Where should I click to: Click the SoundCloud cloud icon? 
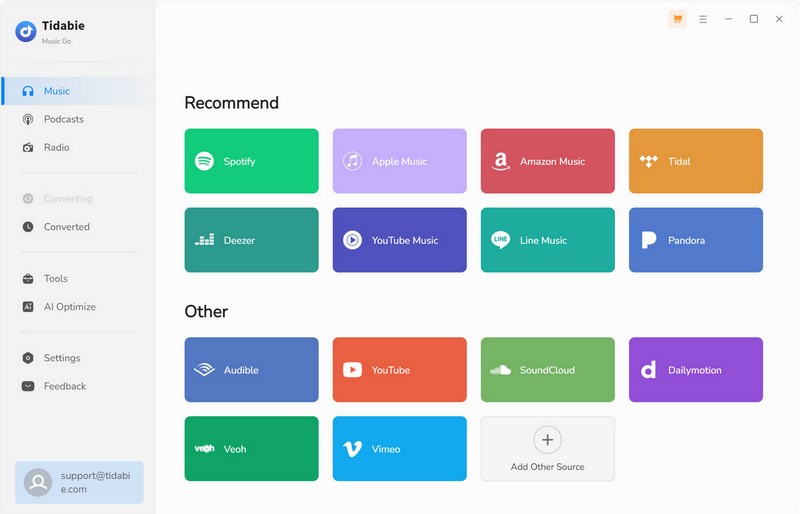500,370
